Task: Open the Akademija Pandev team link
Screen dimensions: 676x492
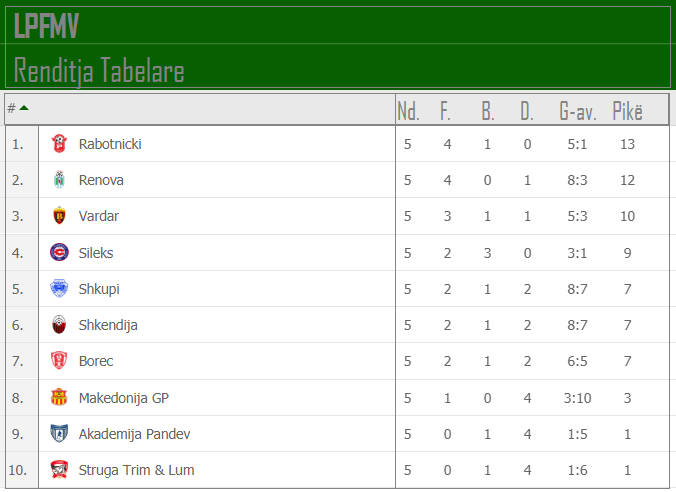Action: click(134, 434)
